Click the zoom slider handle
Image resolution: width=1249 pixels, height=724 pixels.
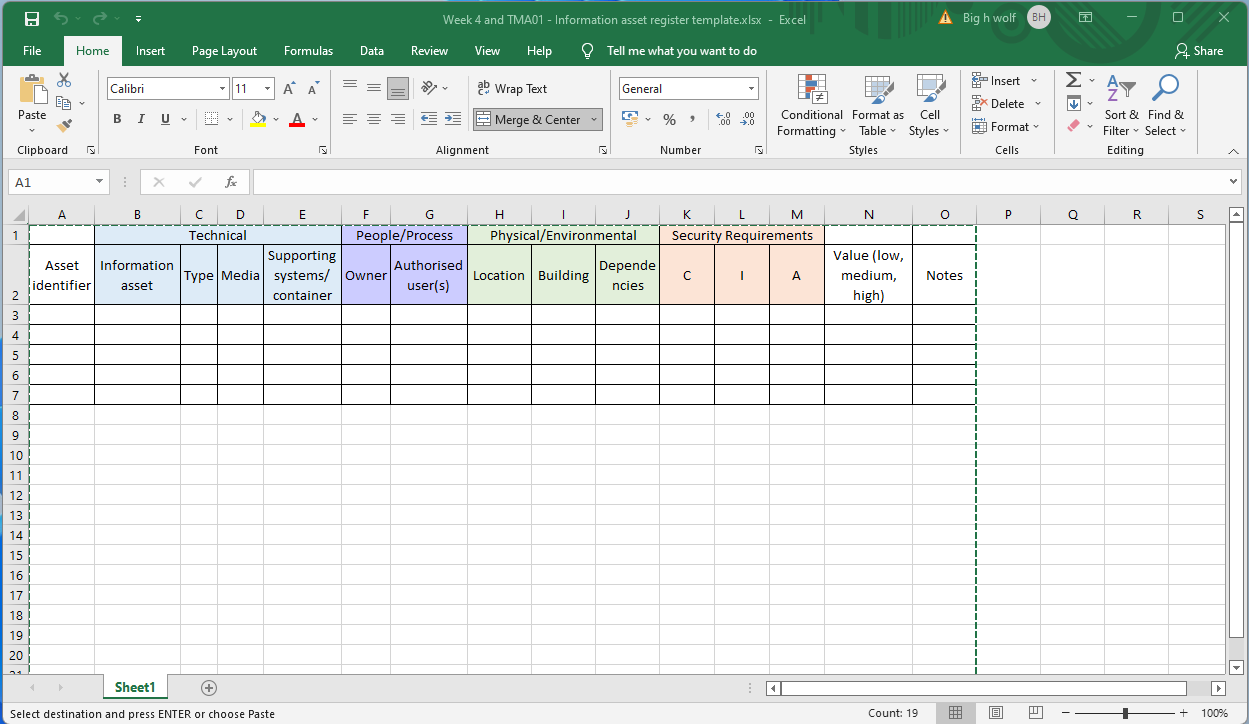1126,713
